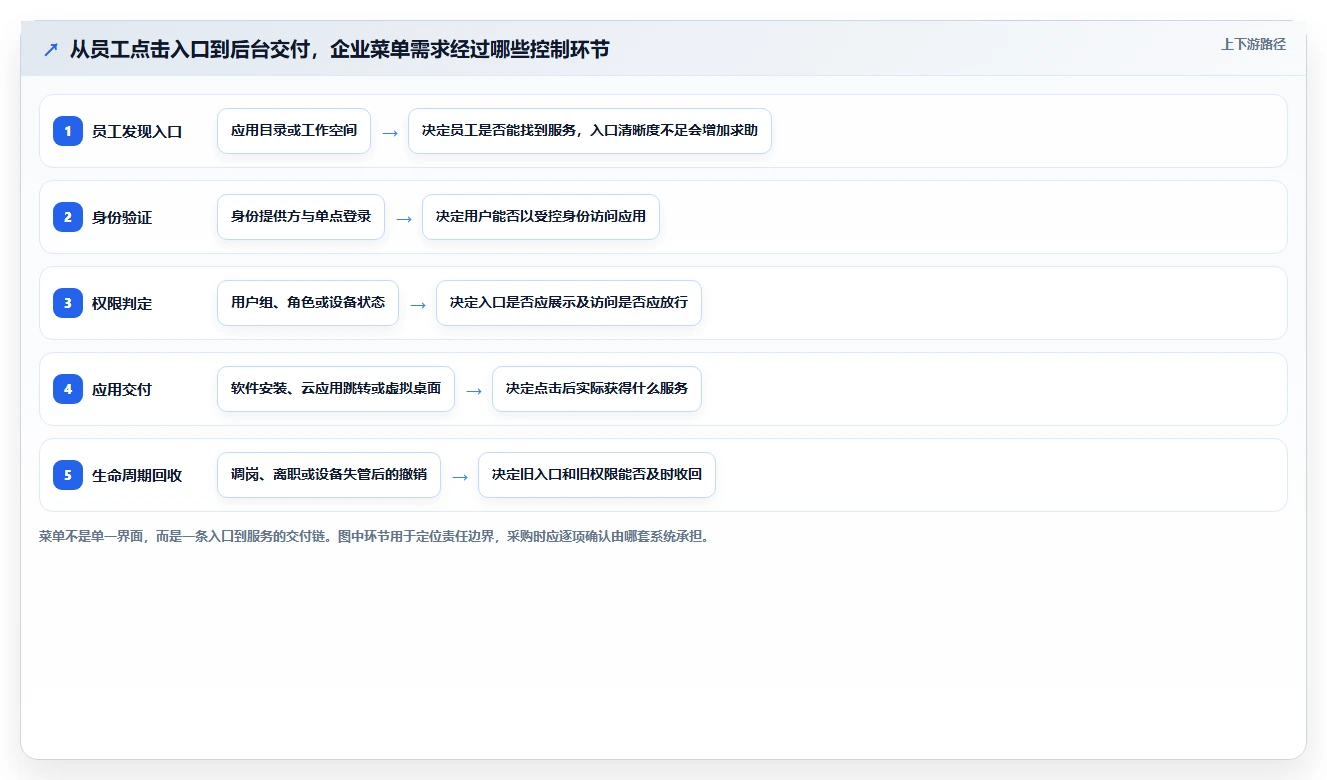Click 调岗、离职或设备失管后的撤销 box

pos(329,475)
